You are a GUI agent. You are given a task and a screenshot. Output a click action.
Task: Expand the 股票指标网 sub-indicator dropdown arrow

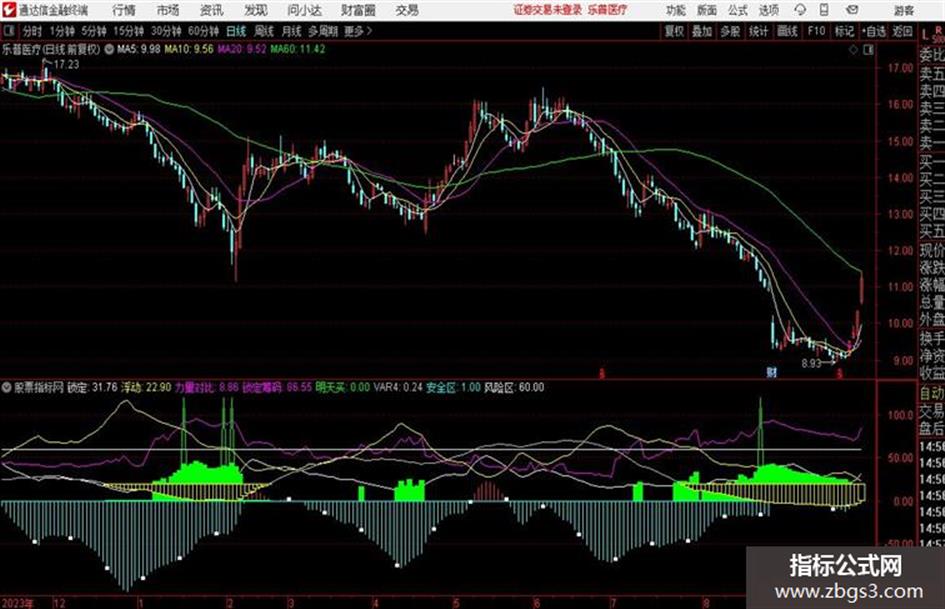7,388
